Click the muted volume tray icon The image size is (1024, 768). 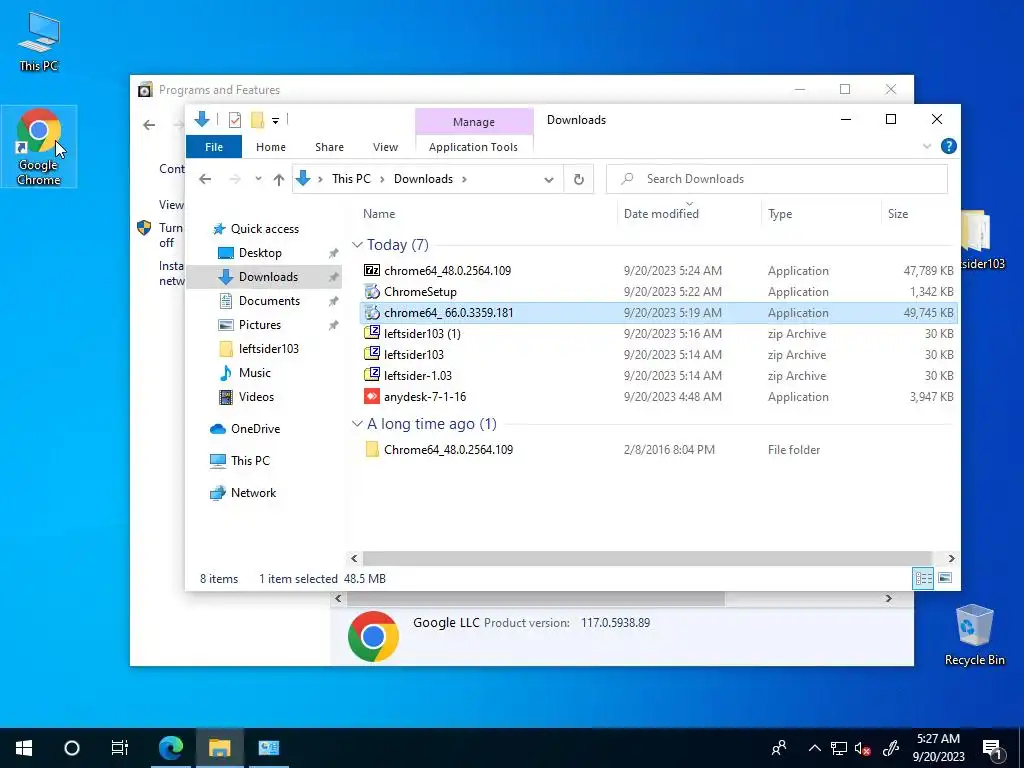click(862, 748)
